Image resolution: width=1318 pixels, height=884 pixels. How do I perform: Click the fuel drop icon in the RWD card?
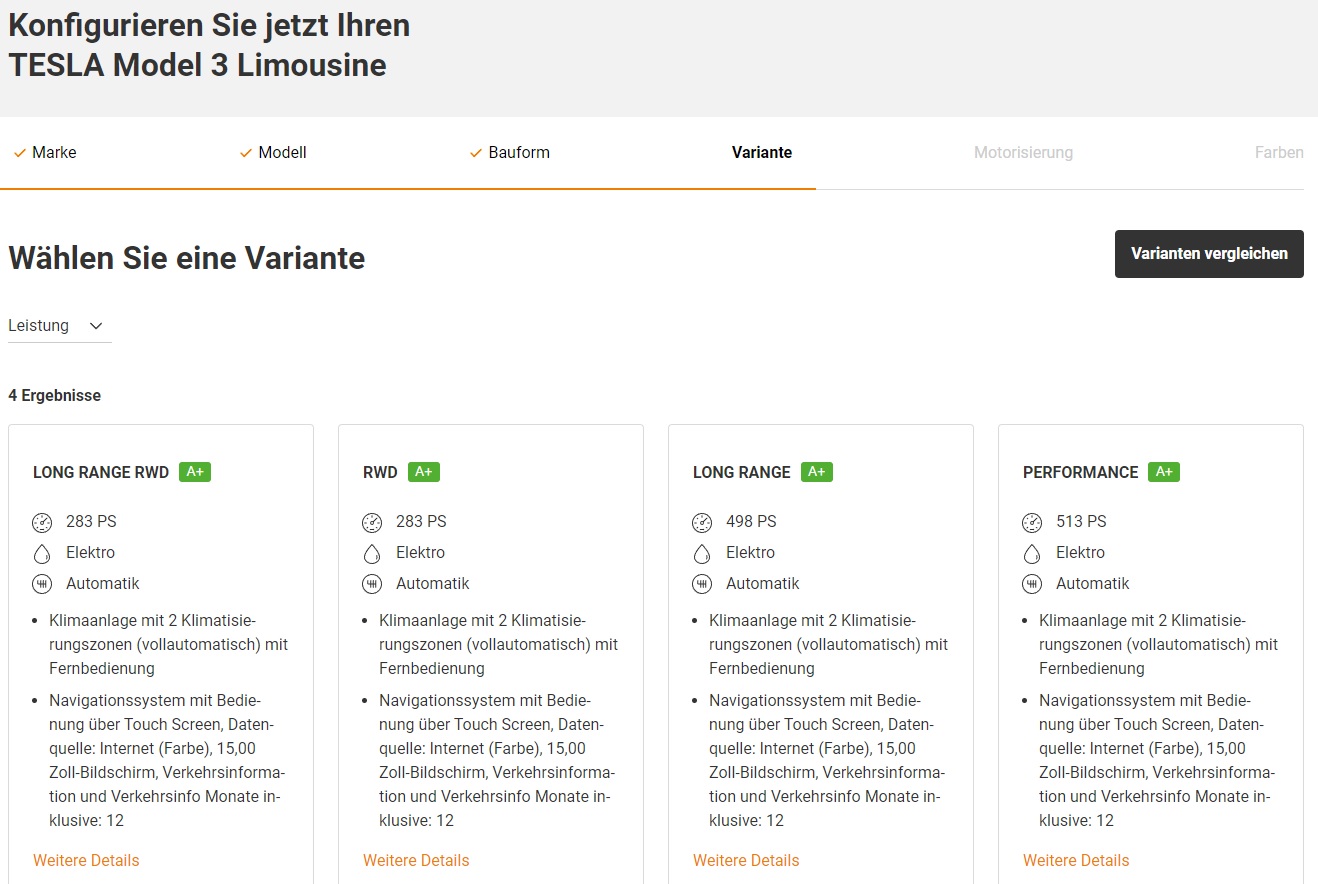pos(372,553)
